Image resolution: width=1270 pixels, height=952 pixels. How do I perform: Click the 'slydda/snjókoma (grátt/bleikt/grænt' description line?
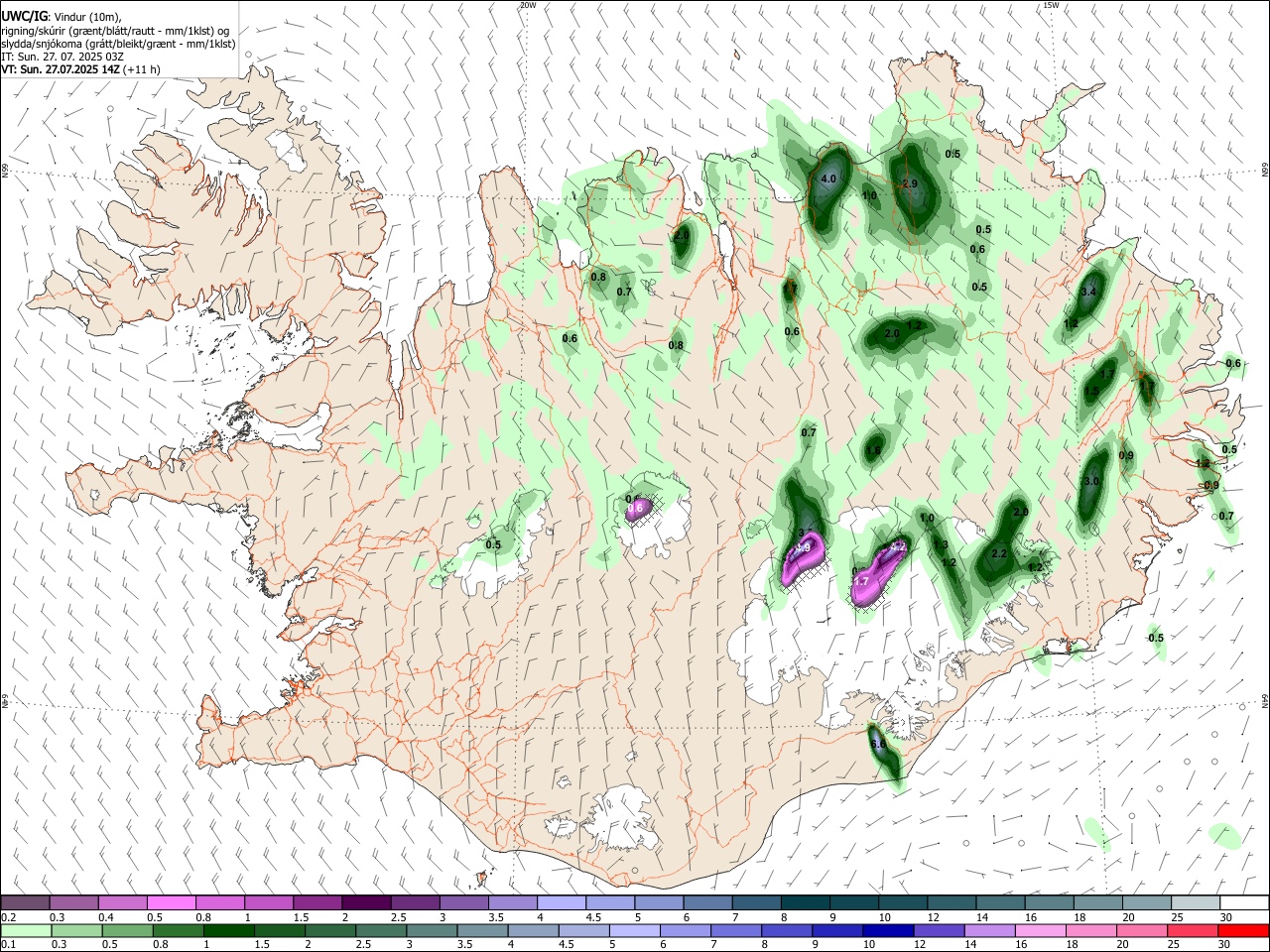[x=118, y=44]
